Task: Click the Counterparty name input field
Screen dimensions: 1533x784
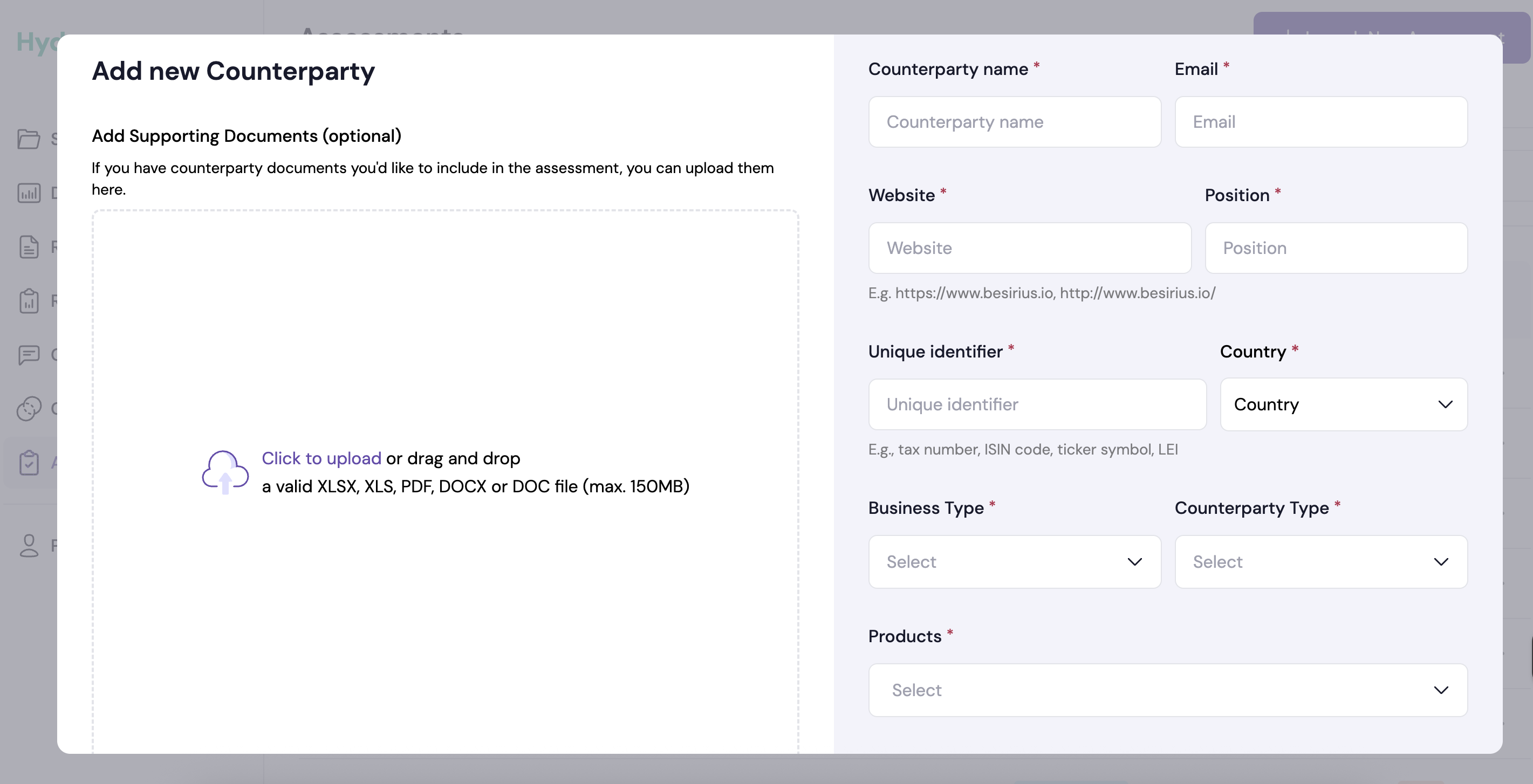Action: [x=1014, y=121]
